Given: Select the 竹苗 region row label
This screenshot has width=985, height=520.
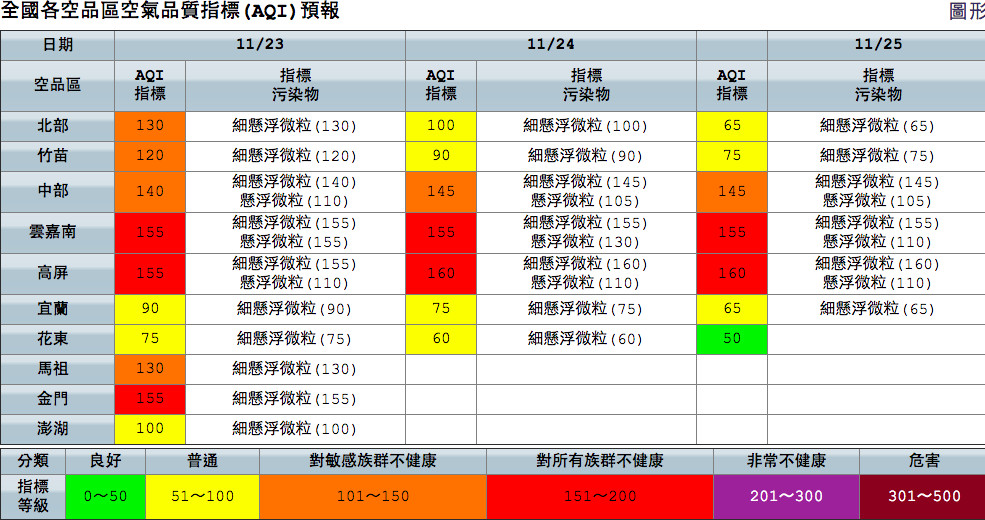Looking at the screenshot, I should coord(57,156).
